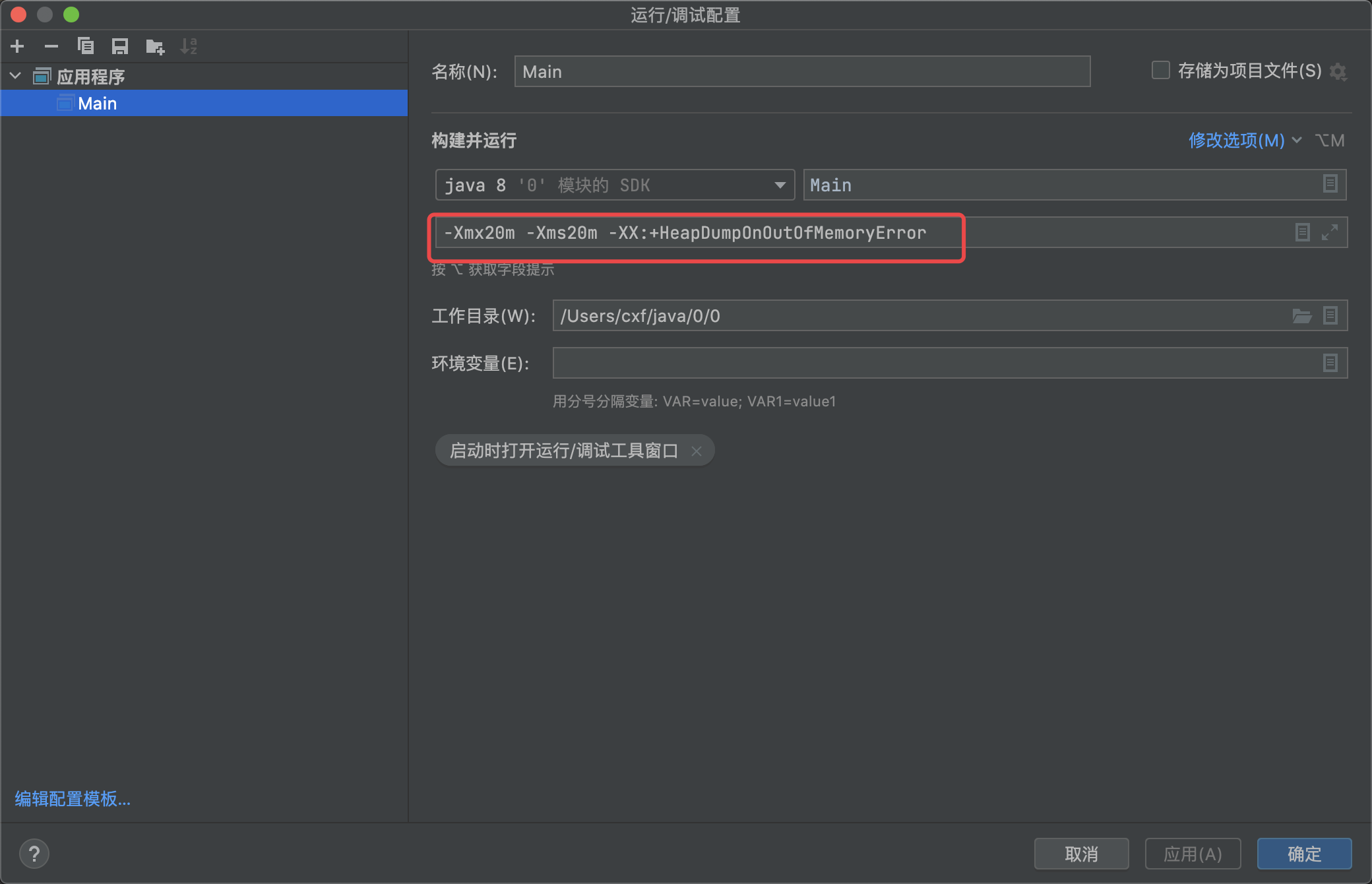The image size is (1372, 884).
Task: Remove the 启动时打开运行/调试工具窗口 tag
Action: [x=697, y=451]
